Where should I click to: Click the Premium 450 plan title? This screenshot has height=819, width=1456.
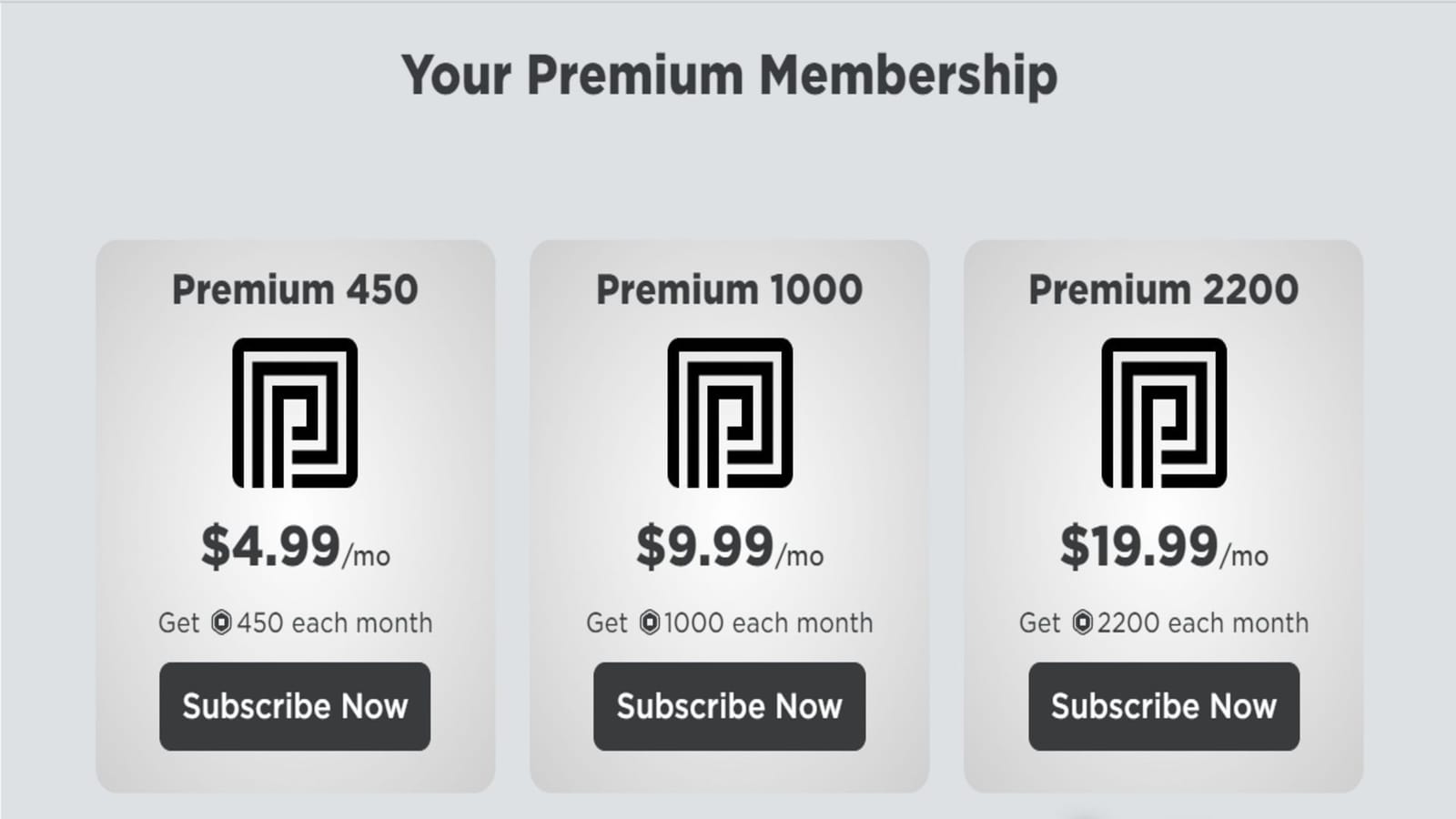click(x=294, y=289)
